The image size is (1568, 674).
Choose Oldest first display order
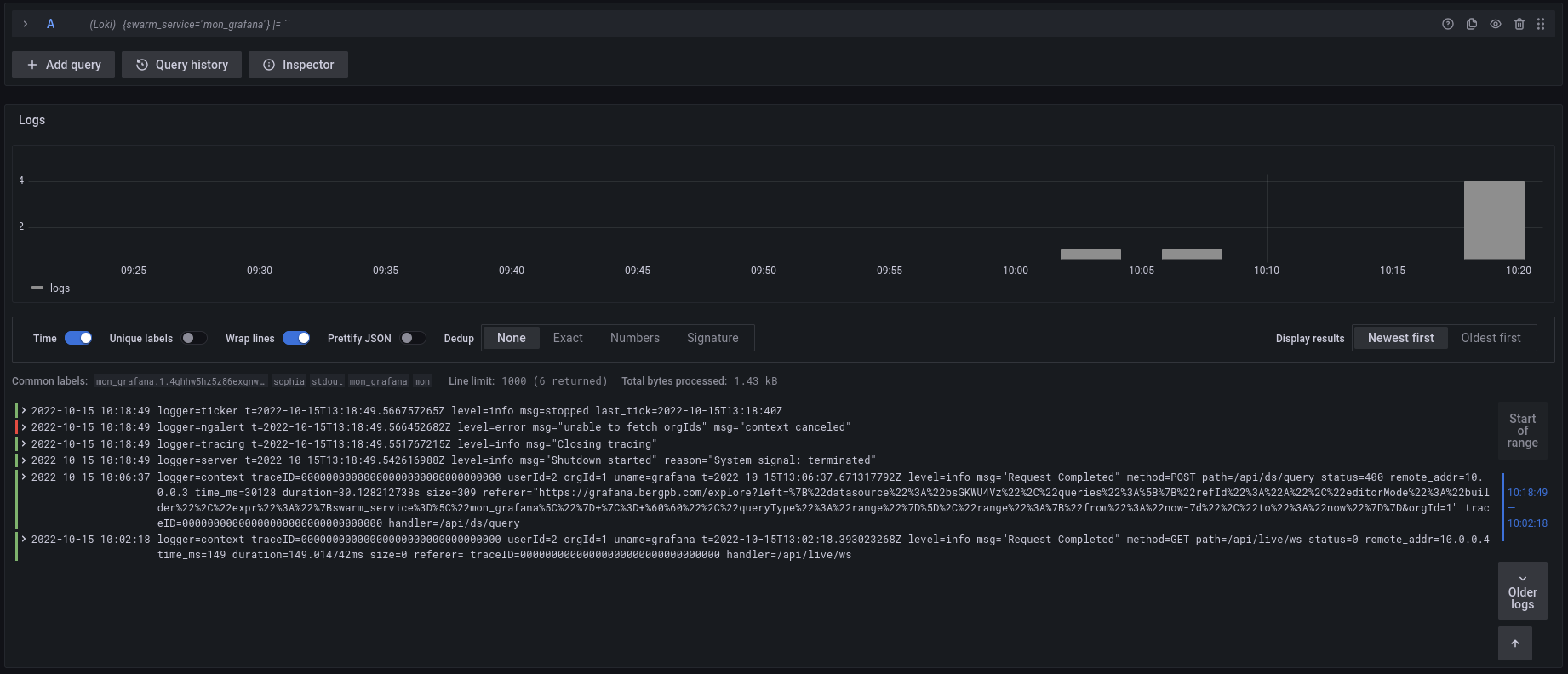pyautogui.click(x=1491, y=338)
